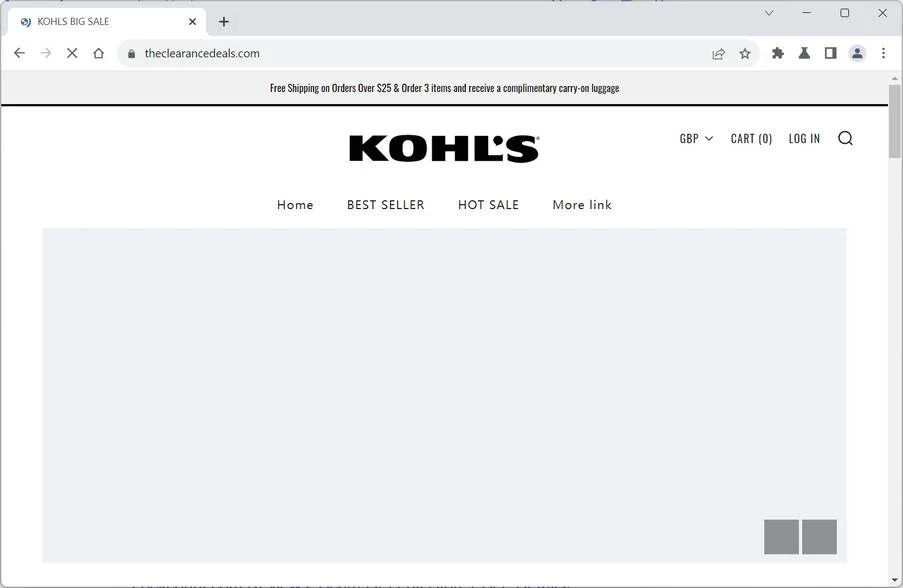Open site search magnifier
Viewport: 903px width, 588px height.
[845, 138]
